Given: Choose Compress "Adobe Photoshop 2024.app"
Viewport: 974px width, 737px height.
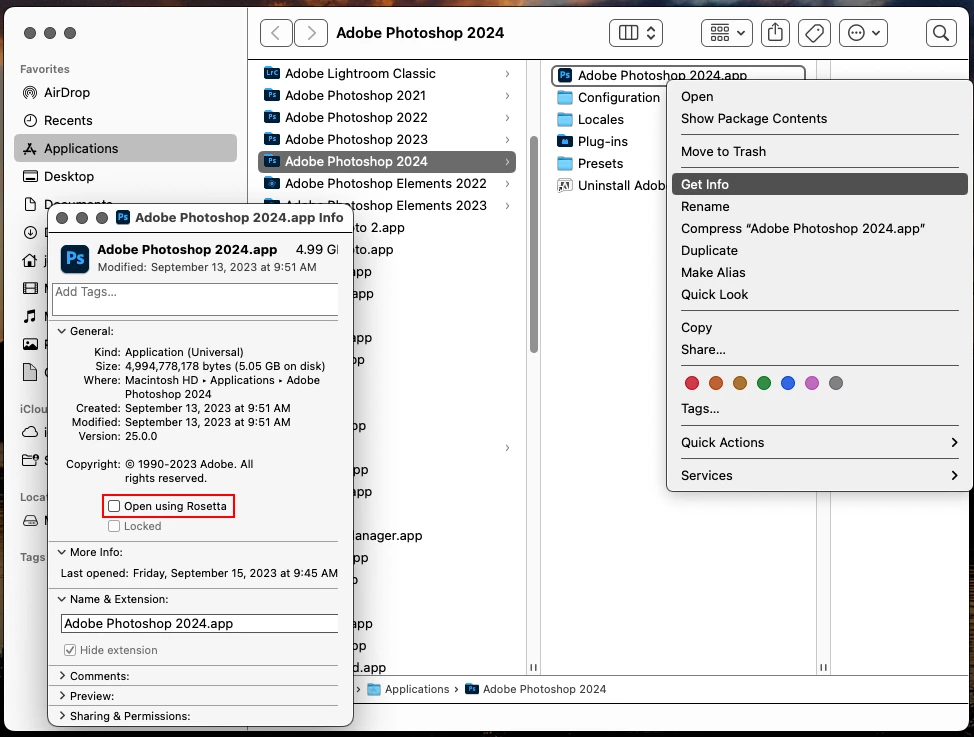Looking at the screenshot, I should pos(819,229).
